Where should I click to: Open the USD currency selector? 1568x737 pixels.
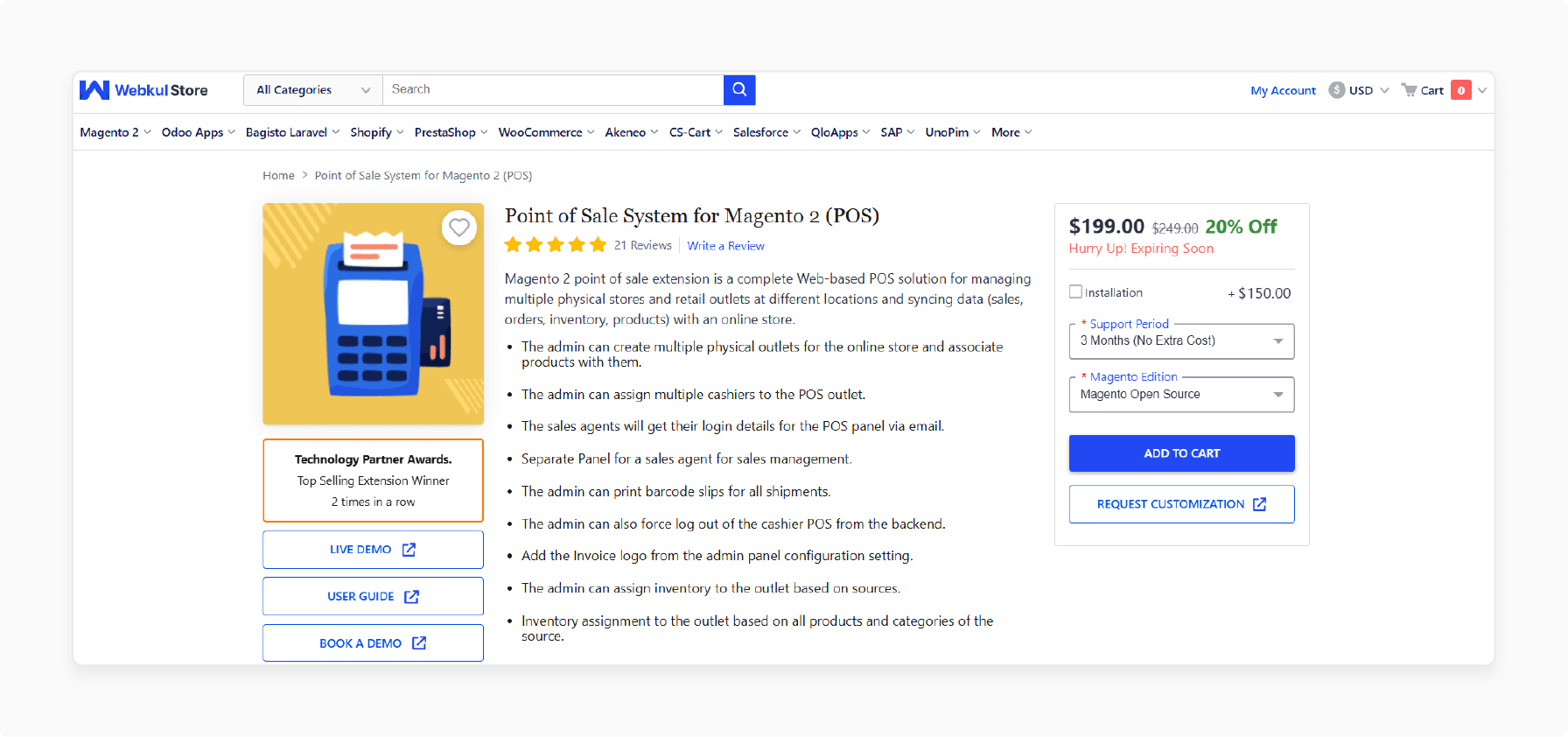pyautogui.click(x=1359, y=90)
